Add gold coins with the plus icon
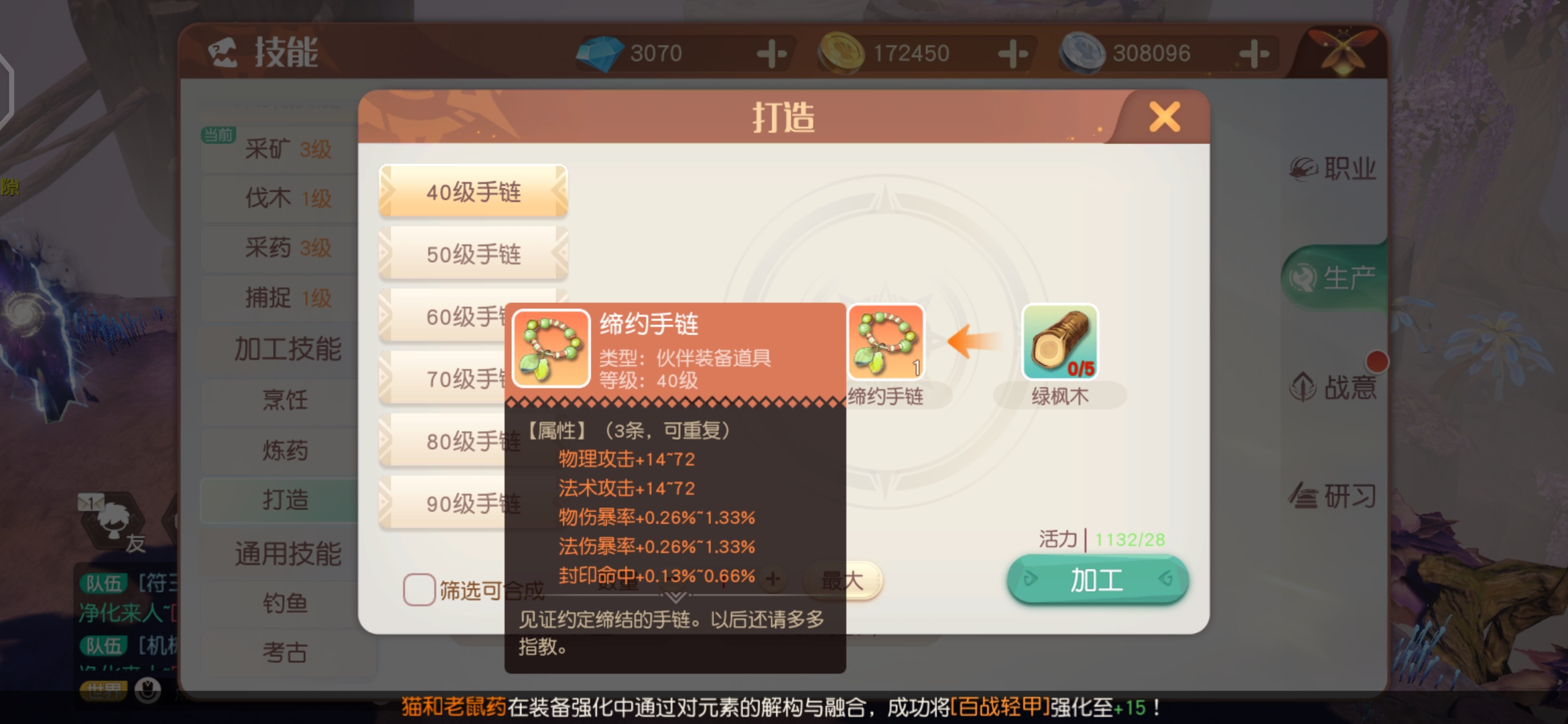Screen dimensions: 1568x724 click(1013, 53)
